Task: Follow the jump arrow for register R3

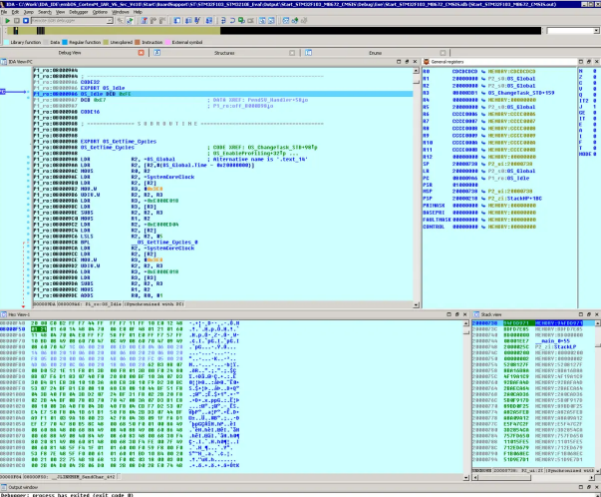Action: pyautogui.click(x=483, y=93)
